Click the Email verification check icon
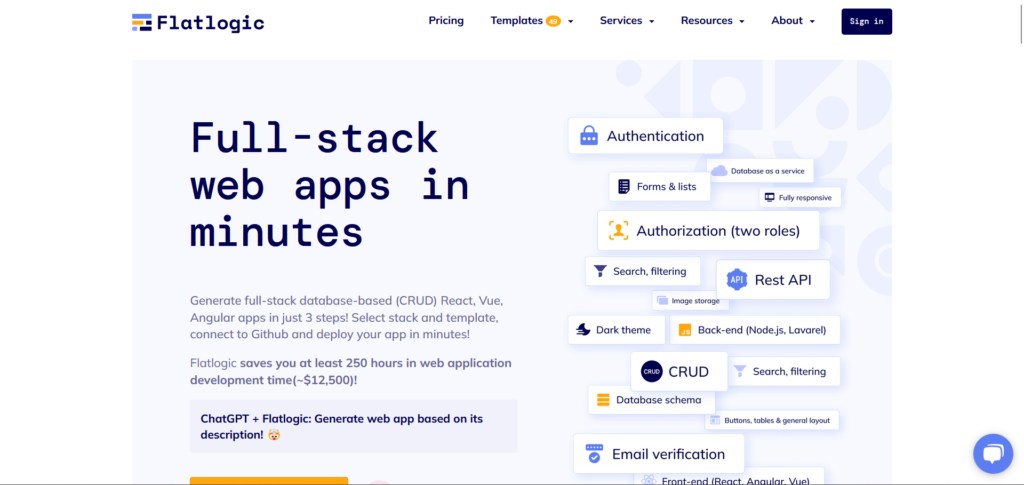1024x485 pixels. [x=594, y=454]
